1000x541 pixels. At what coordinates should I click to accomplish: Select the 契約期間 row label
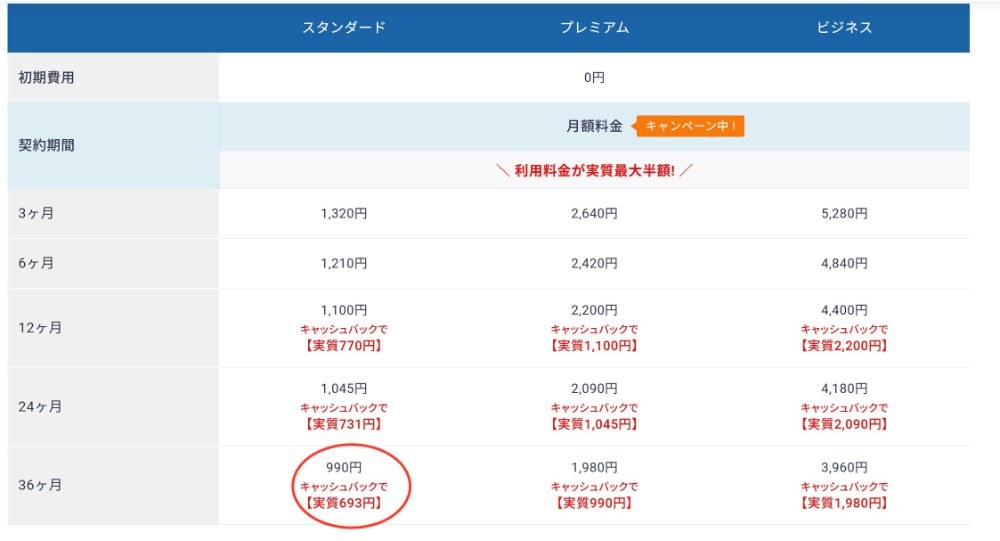(47, 145)
